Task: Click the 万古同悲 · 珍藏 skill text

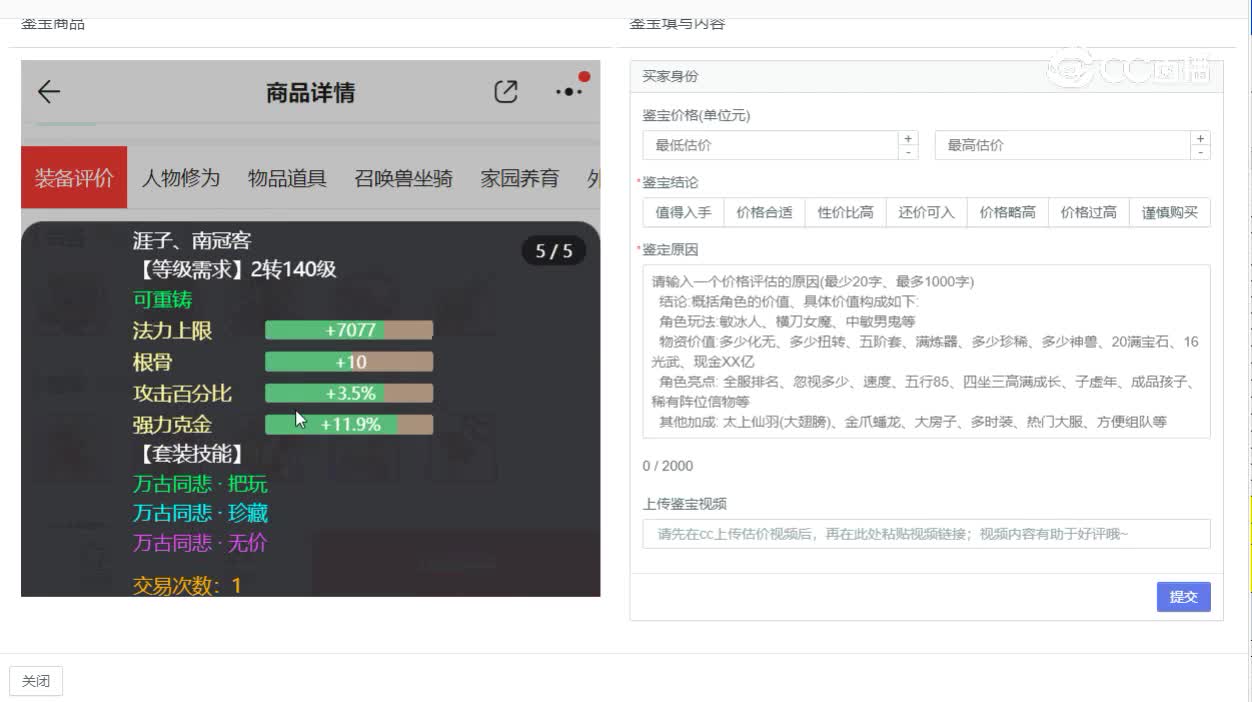Action: tap(200, 513)
